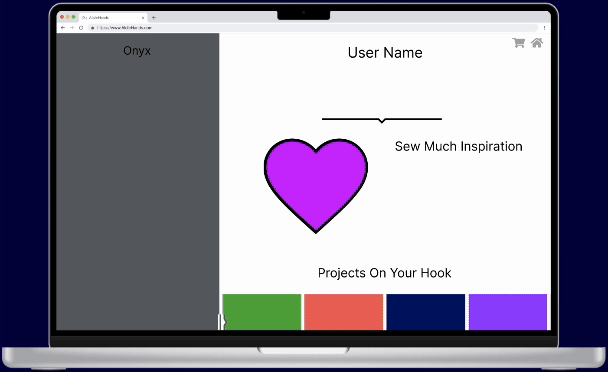Close the current browser tab

[x=143, y=17]
